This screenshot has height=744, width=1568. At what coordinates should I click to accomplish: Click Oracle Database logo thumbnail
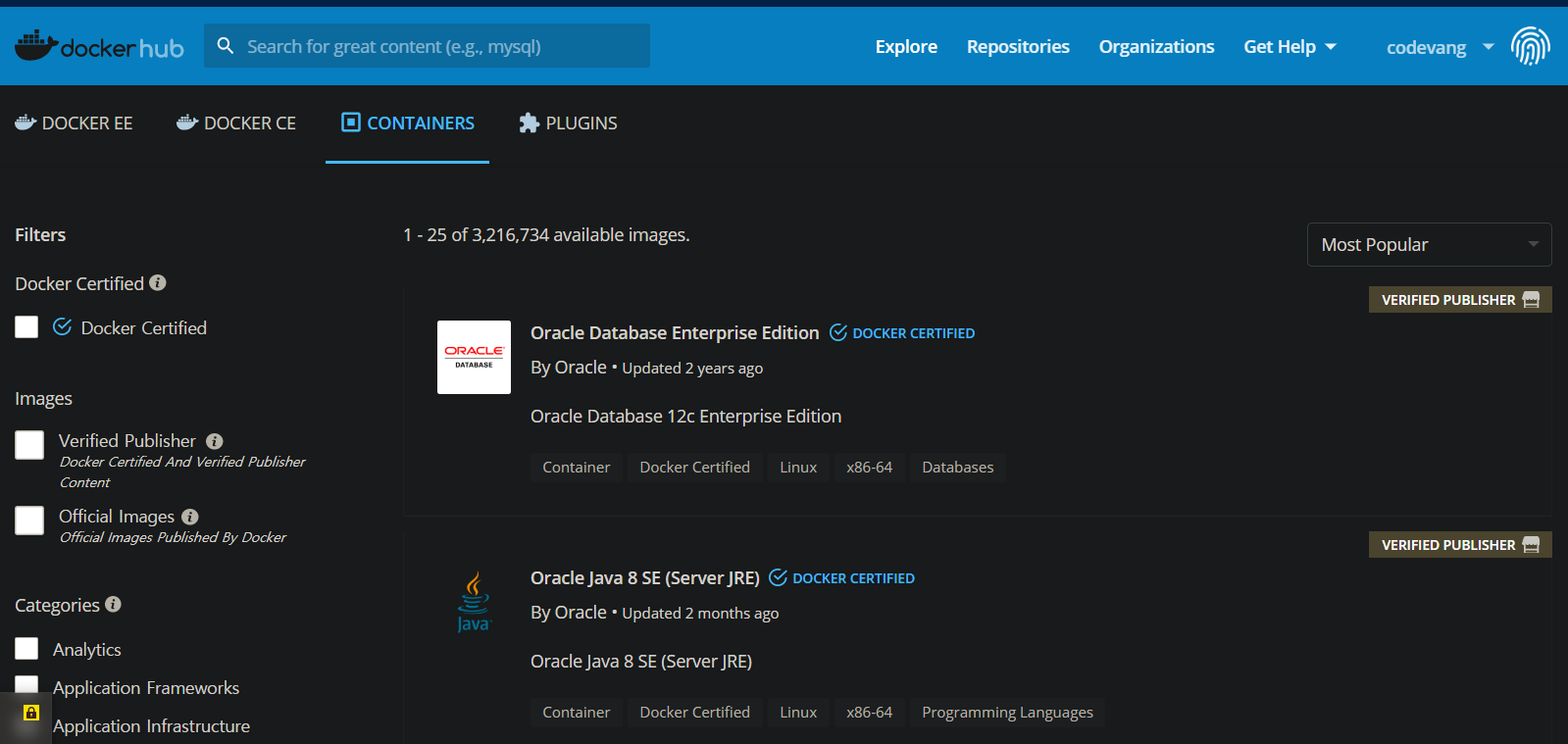474,357
